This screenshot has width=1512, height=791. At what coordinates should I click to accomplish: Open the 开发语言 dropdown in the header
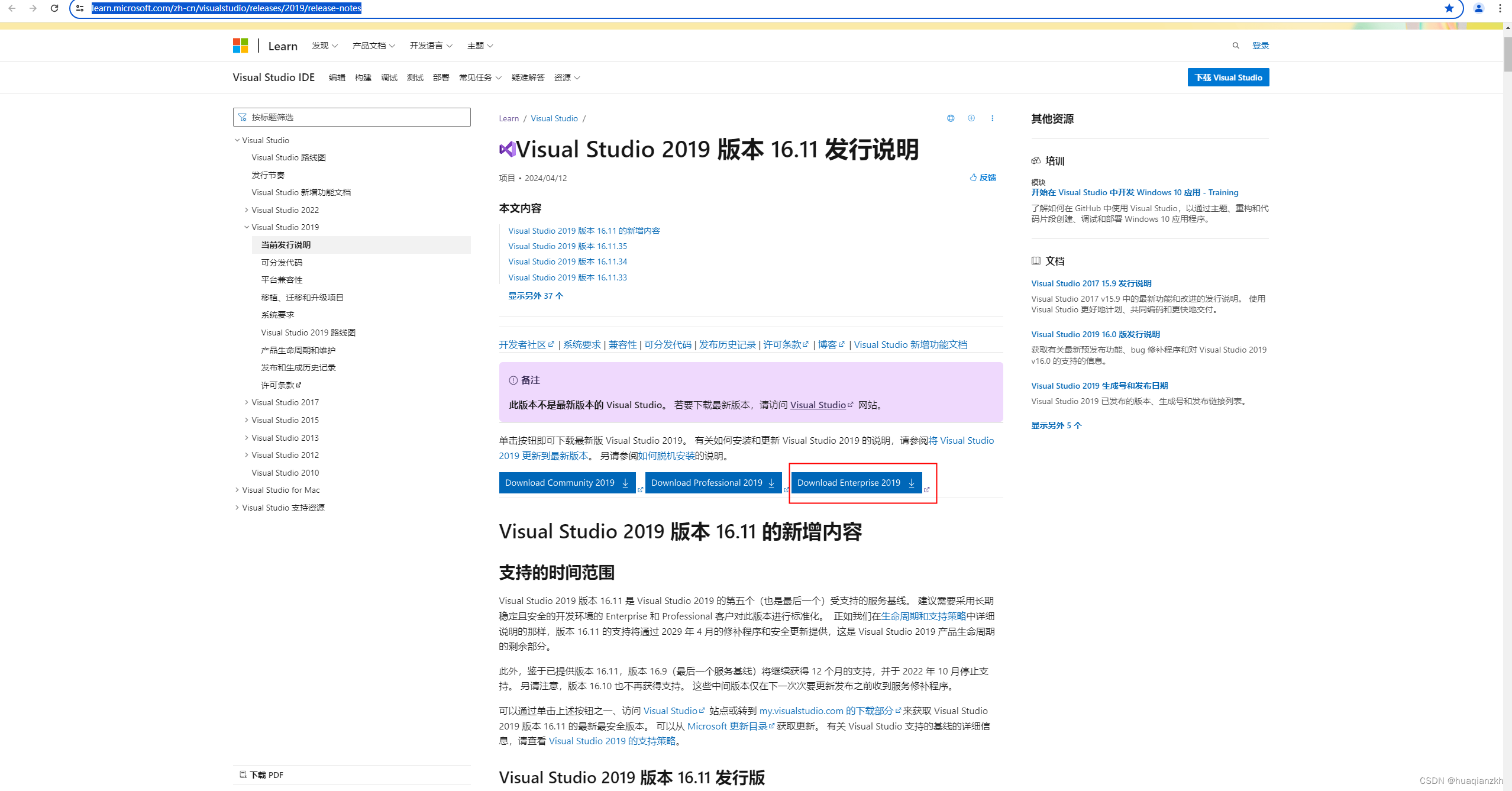pyautogui.click(x=431, y=45)
